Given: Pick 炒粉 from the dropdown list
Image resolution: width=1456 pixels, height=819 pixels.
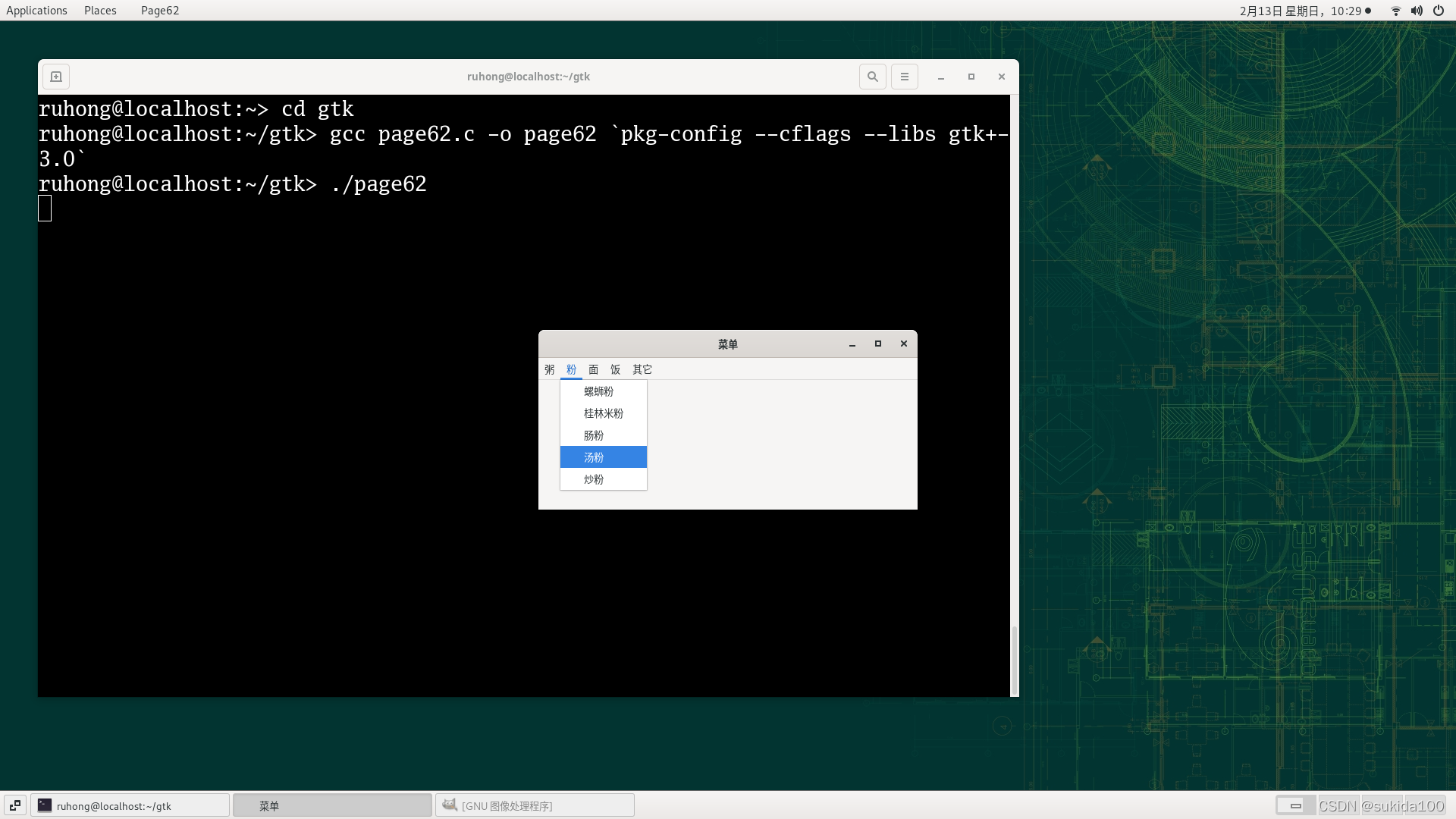Looking at the screenshot, I should 594,479.
